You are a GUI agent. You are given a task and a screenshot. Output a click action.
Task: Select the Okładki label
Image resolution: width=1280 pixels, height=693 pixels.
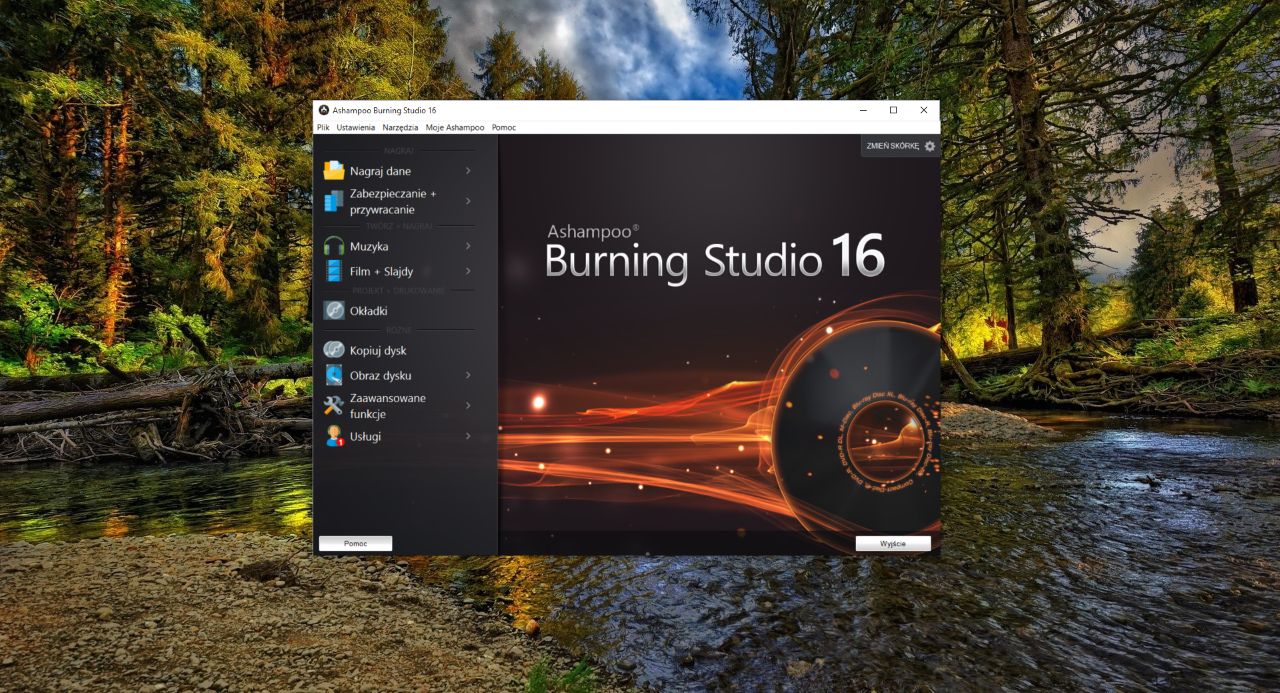point(369,311)
